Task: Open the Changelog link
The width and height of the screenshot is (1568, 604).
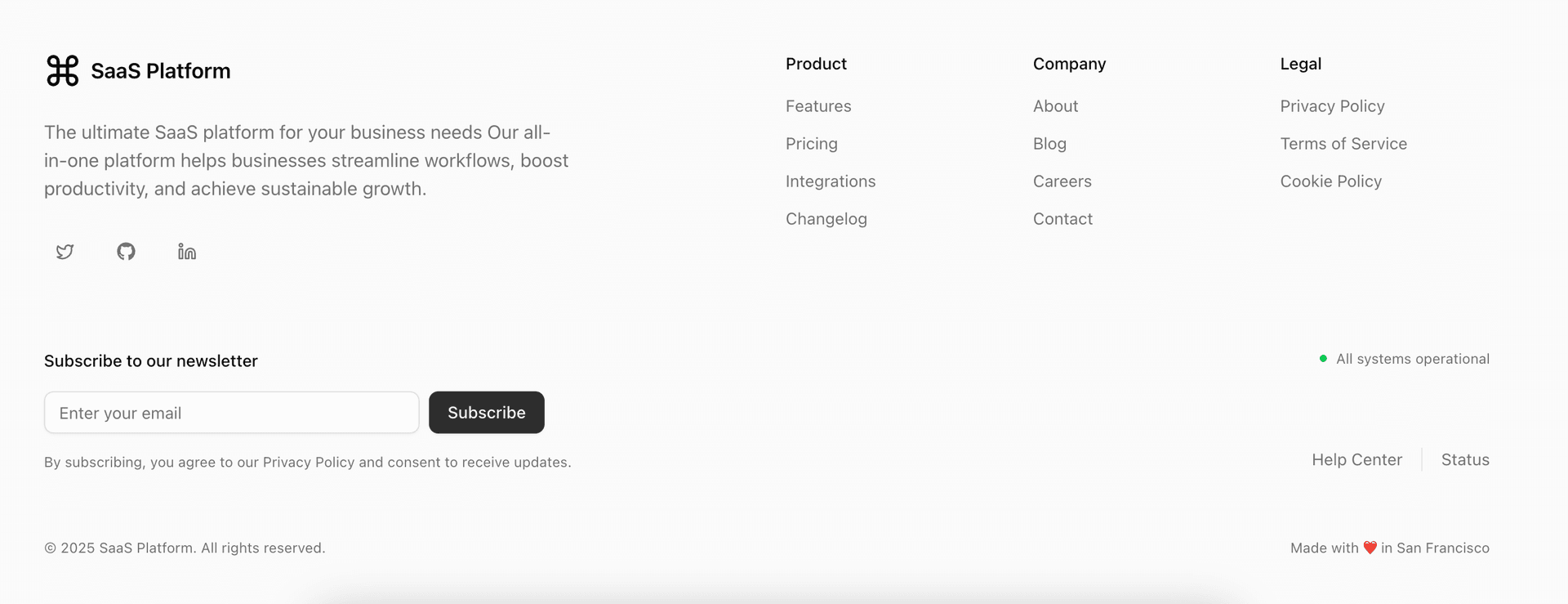Action: (826, 219)
